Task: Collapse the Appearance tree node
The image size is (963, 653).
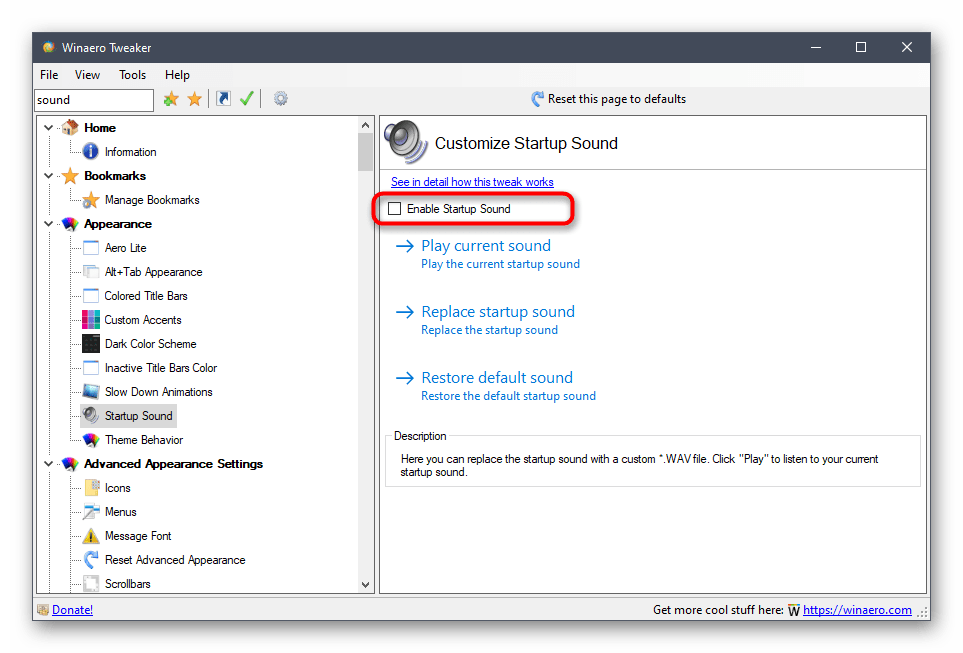Action: [x=49, y=224]
